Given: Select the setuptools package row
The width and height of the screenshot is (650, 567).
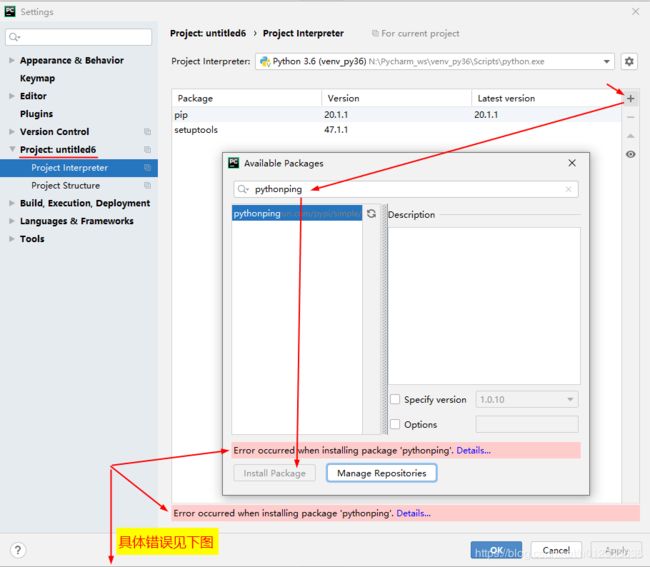Looking at the screenshot, I should (x=396, y=130).
